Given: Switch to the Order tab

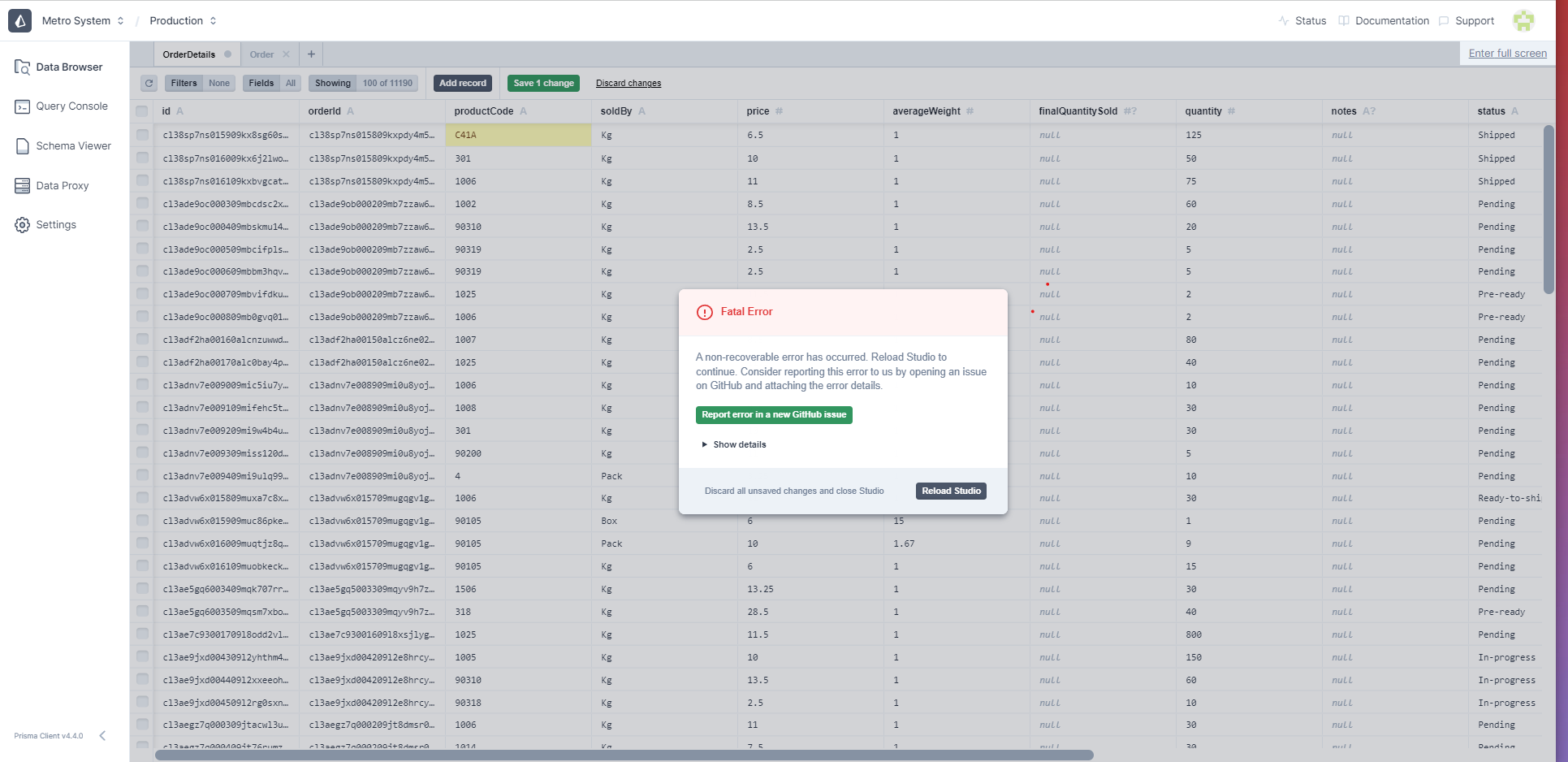Looking at the screenshot, I should [261, 54].
